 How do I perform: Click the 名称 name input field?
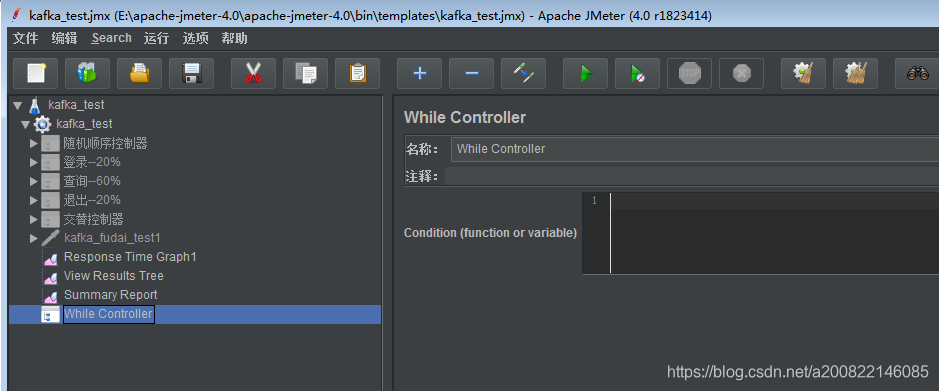(695, 149)
